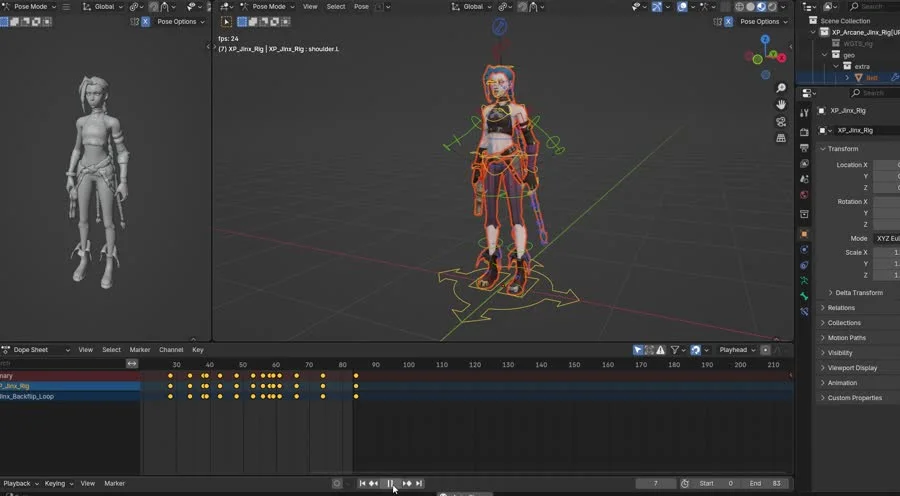Click the Mode XYZ Euler rotation field
Screen dimensions: 900x496
[886, 238]
